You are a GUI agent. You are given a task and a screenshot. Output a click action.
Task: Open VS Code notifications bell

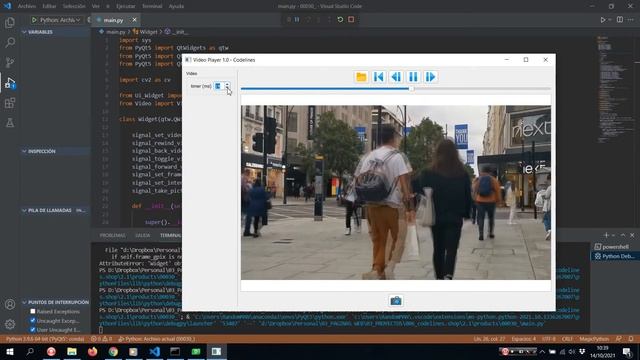pyautogui.click(x=631, y=339)
